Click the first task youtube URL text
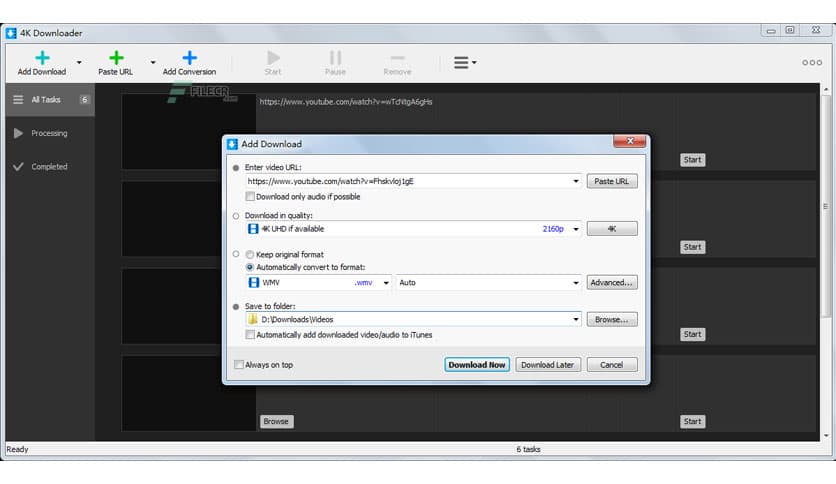836x484 pixels. [345, 102]
